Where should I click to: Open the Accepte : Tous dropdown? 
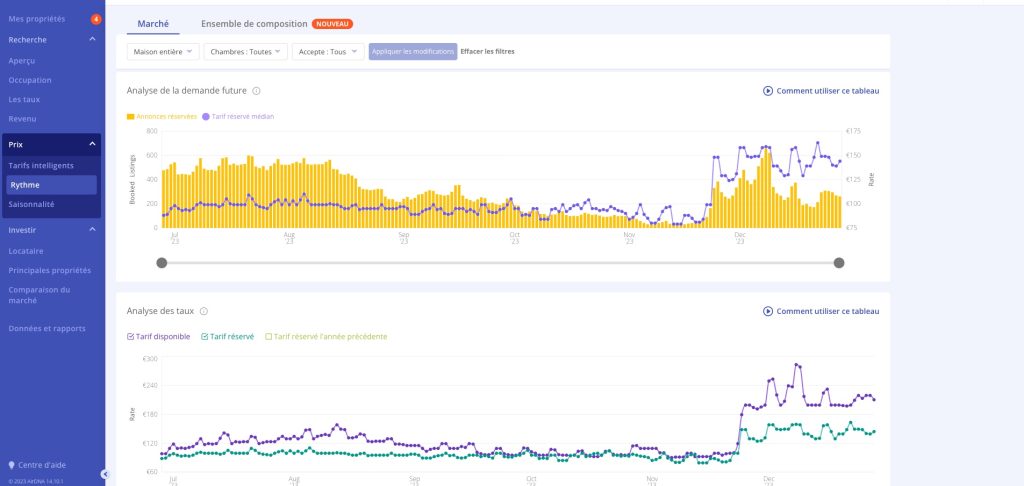click(328, 51)
